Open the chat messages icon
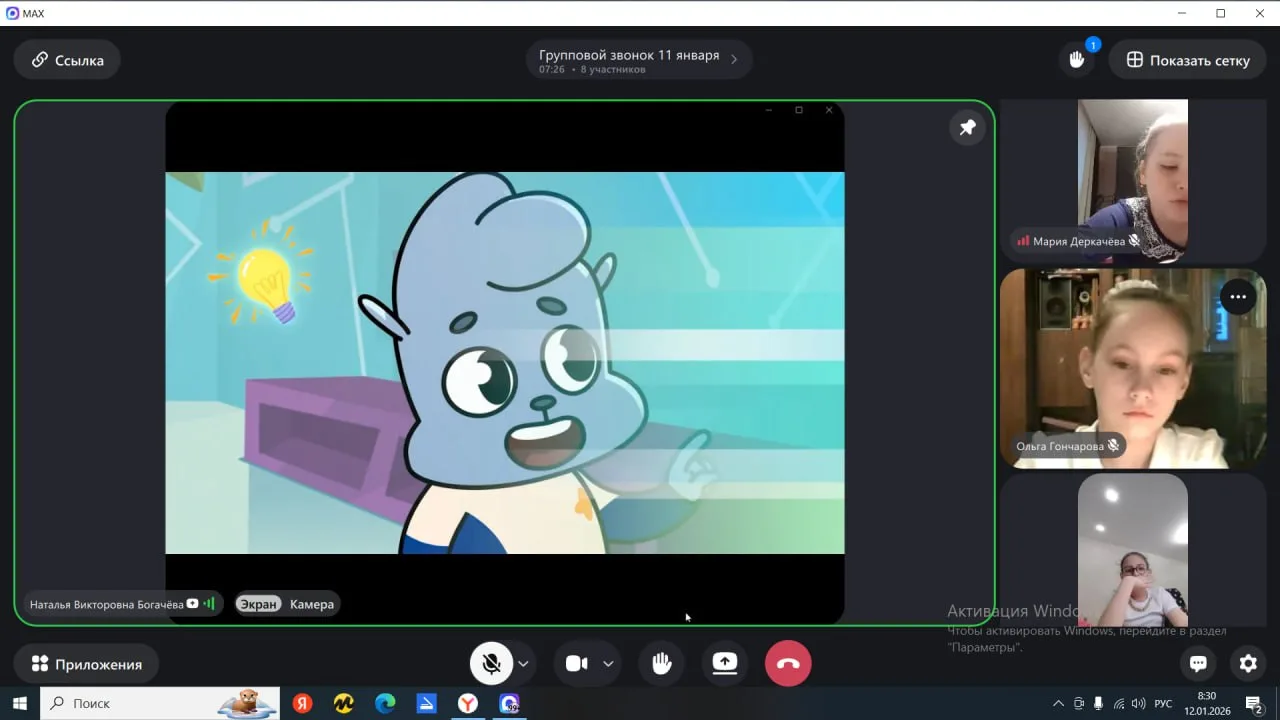Screen dimensions: 1280x720 click(1198, 663)
